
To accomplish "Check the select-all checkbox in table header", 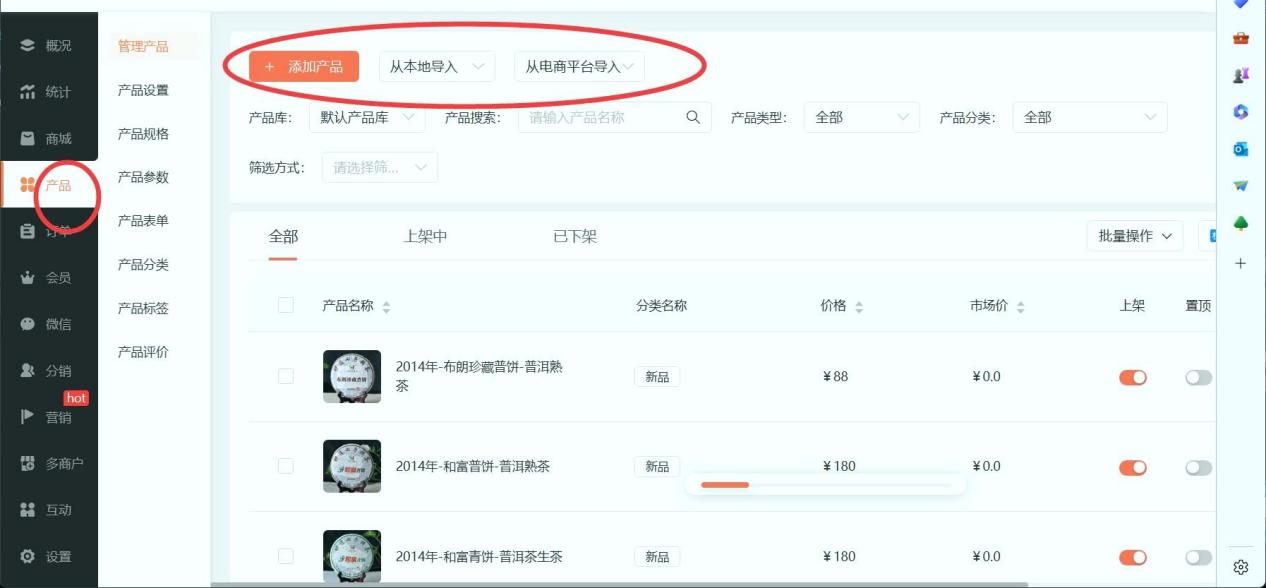I will (x=286, y=305).
